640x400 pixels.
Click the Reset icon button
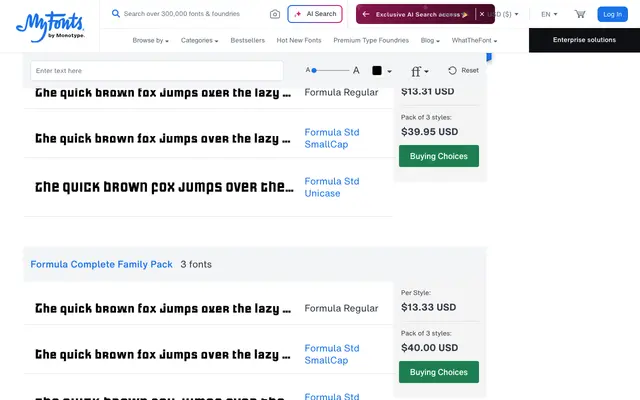(x=452, y=70)
